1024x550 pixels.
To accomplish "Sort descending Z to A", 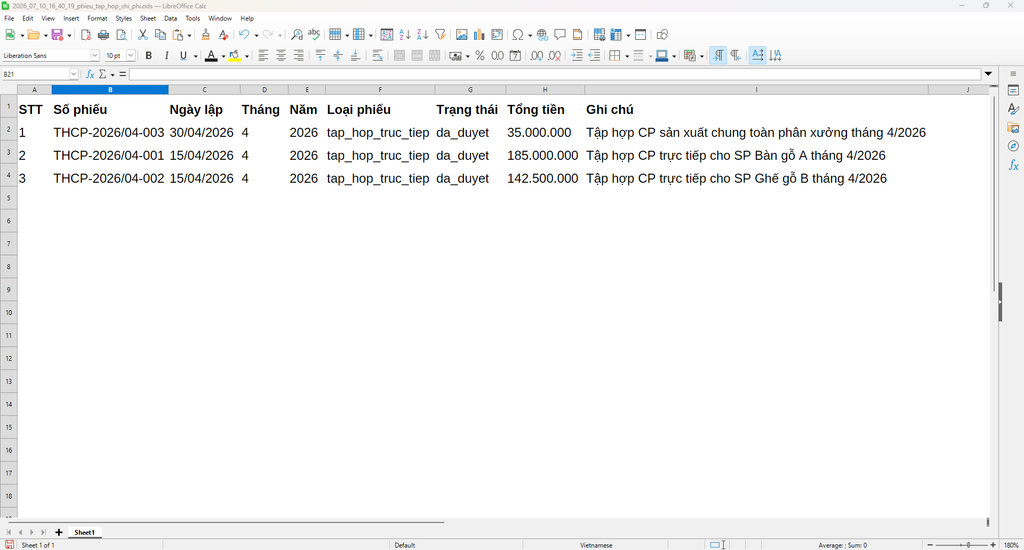I will click(423, 35).
